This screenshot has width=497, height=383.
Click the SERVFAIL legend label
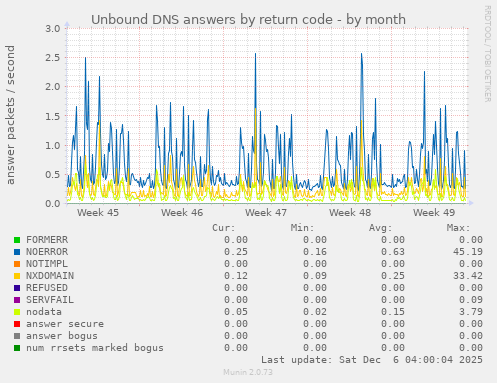pyautogui.click(x=50, y=300)
